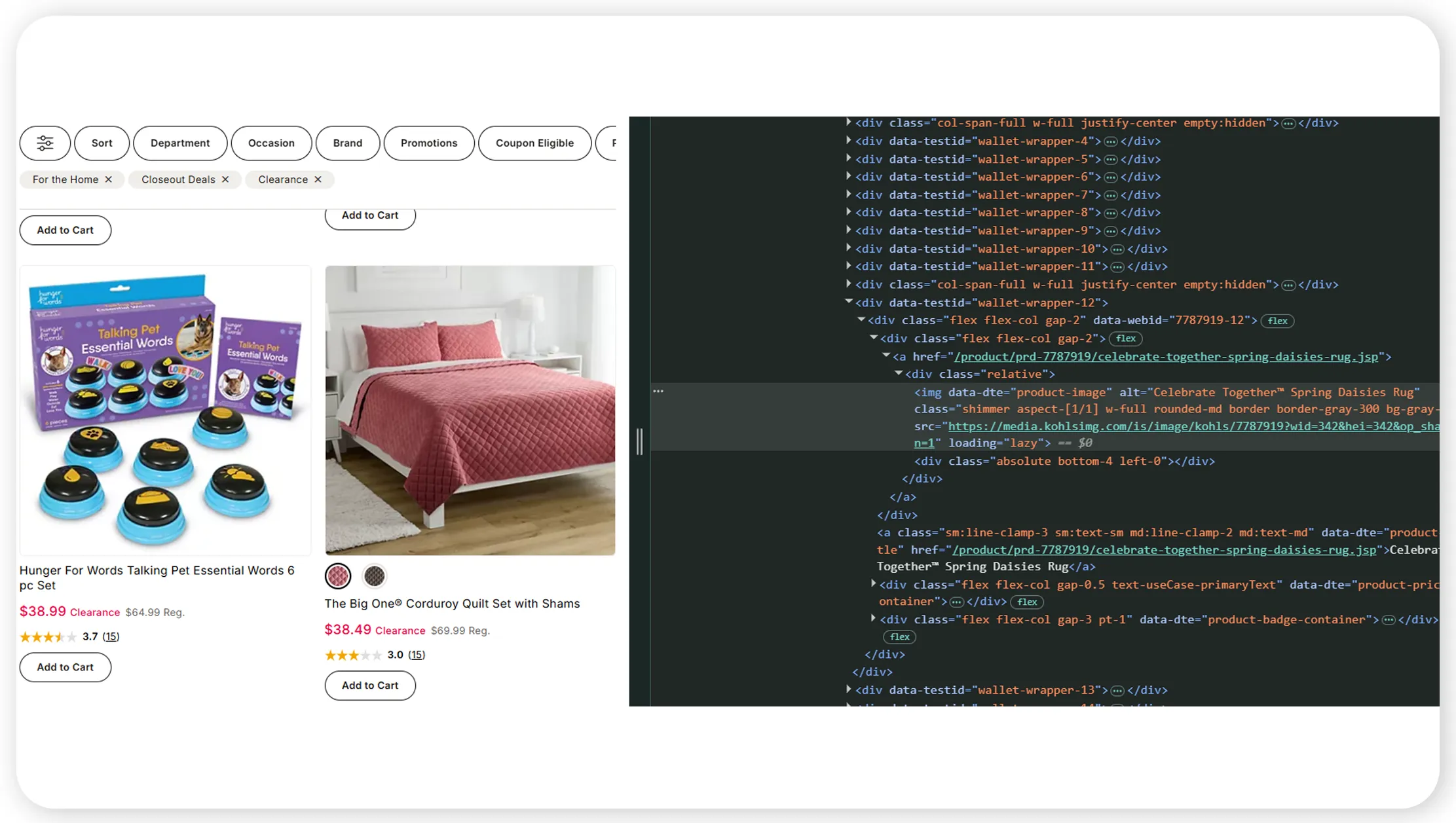Click the $38.49 Clearance price text
1456x823 pixels.
click(375, 630)
